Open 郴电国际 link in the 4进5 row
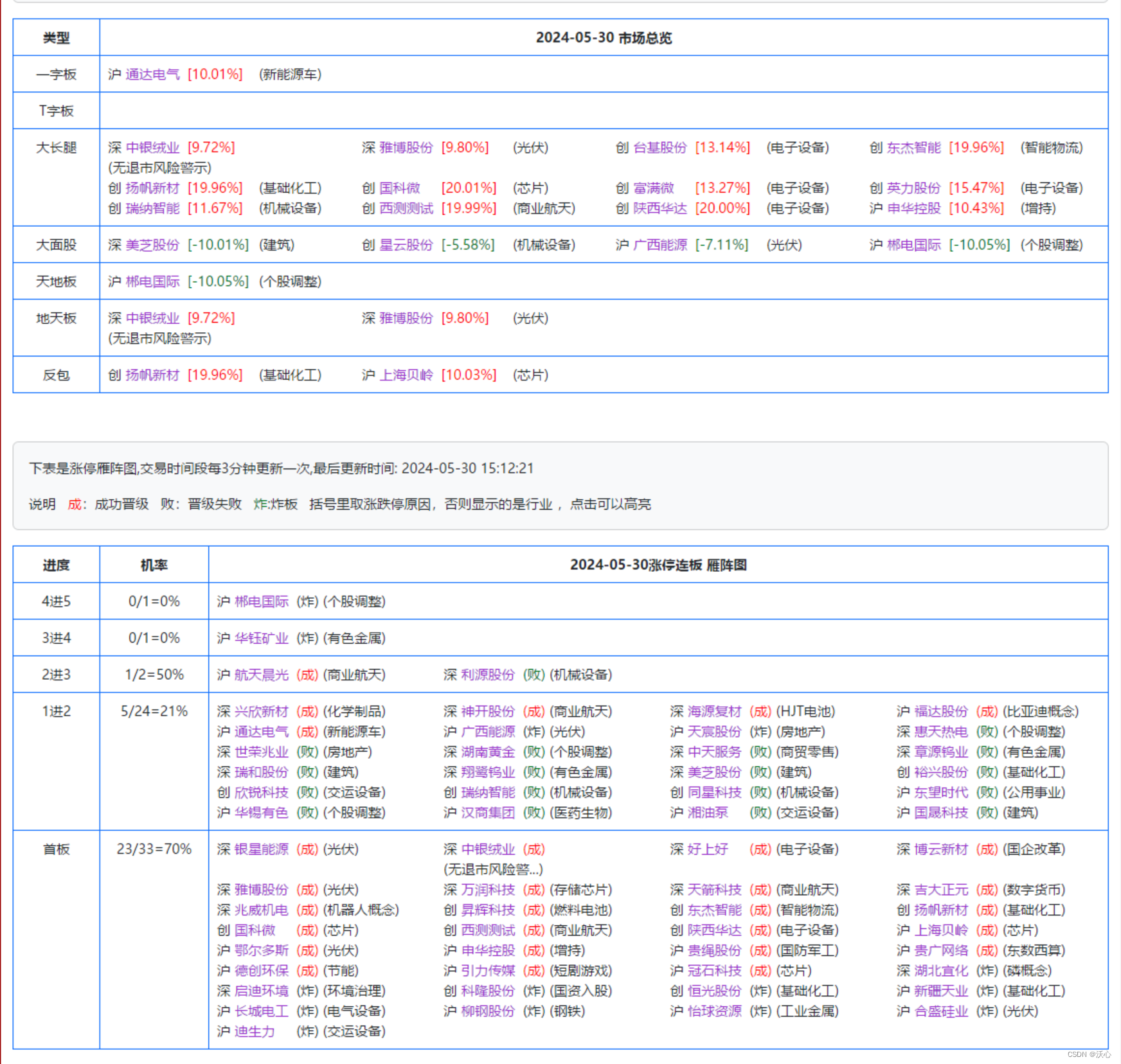 [x=262, y=602]
